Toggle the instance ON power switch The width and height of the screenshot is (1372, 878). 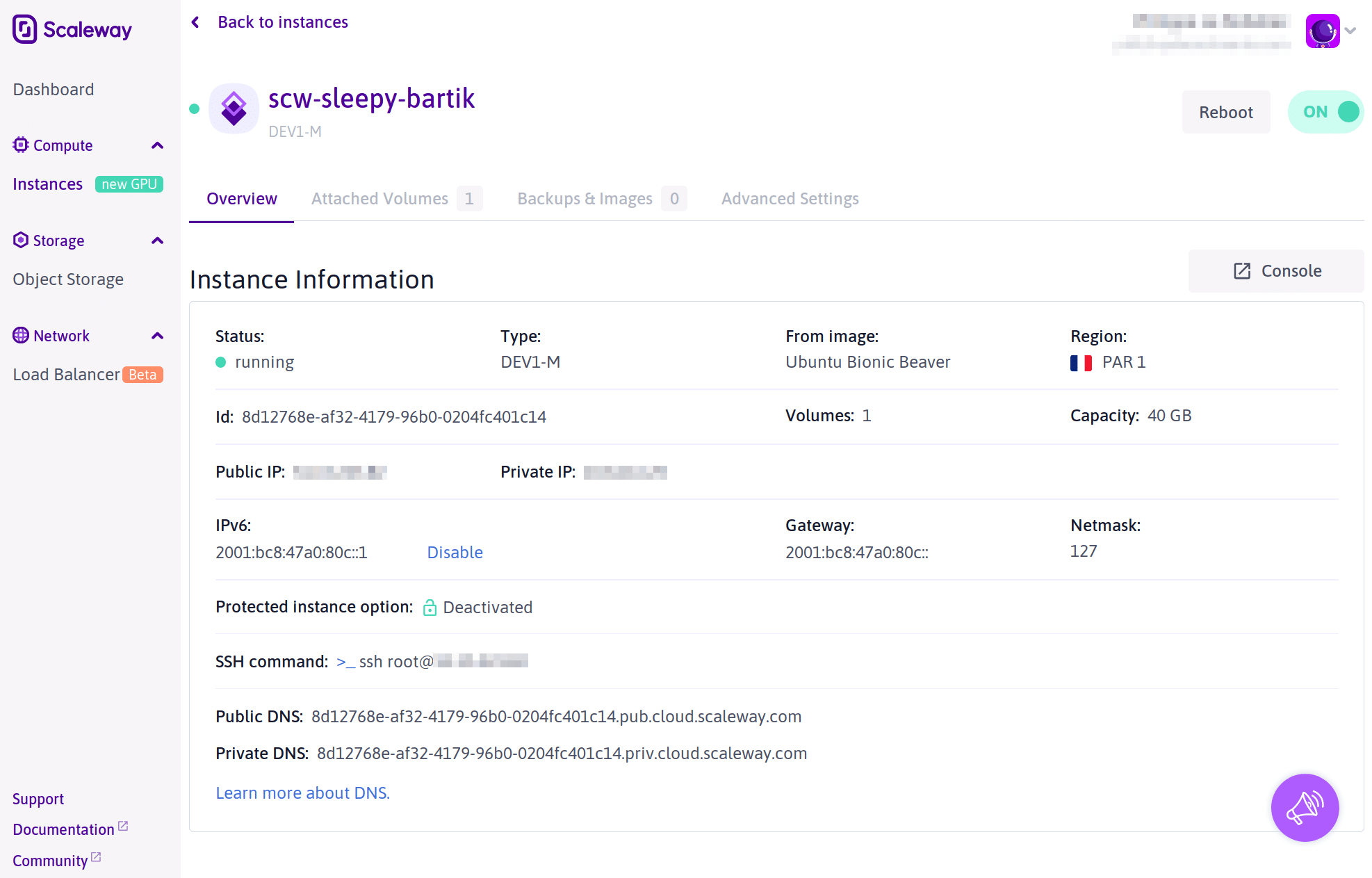coord(1325,112)
